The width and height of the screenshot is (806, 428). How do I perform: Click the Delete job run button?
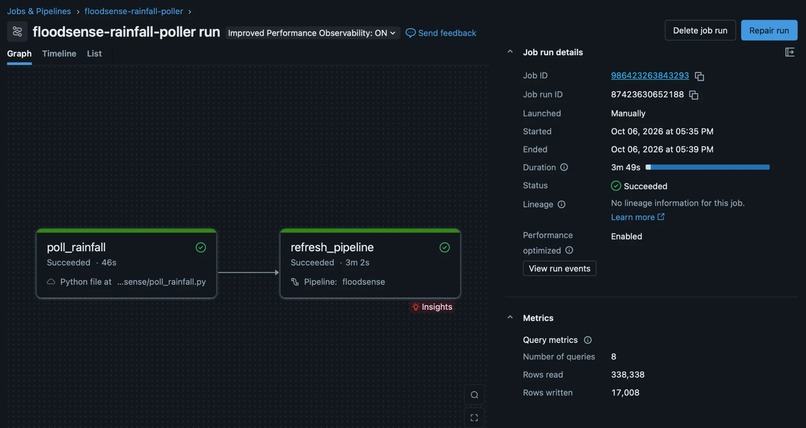[x=700, y=30]
